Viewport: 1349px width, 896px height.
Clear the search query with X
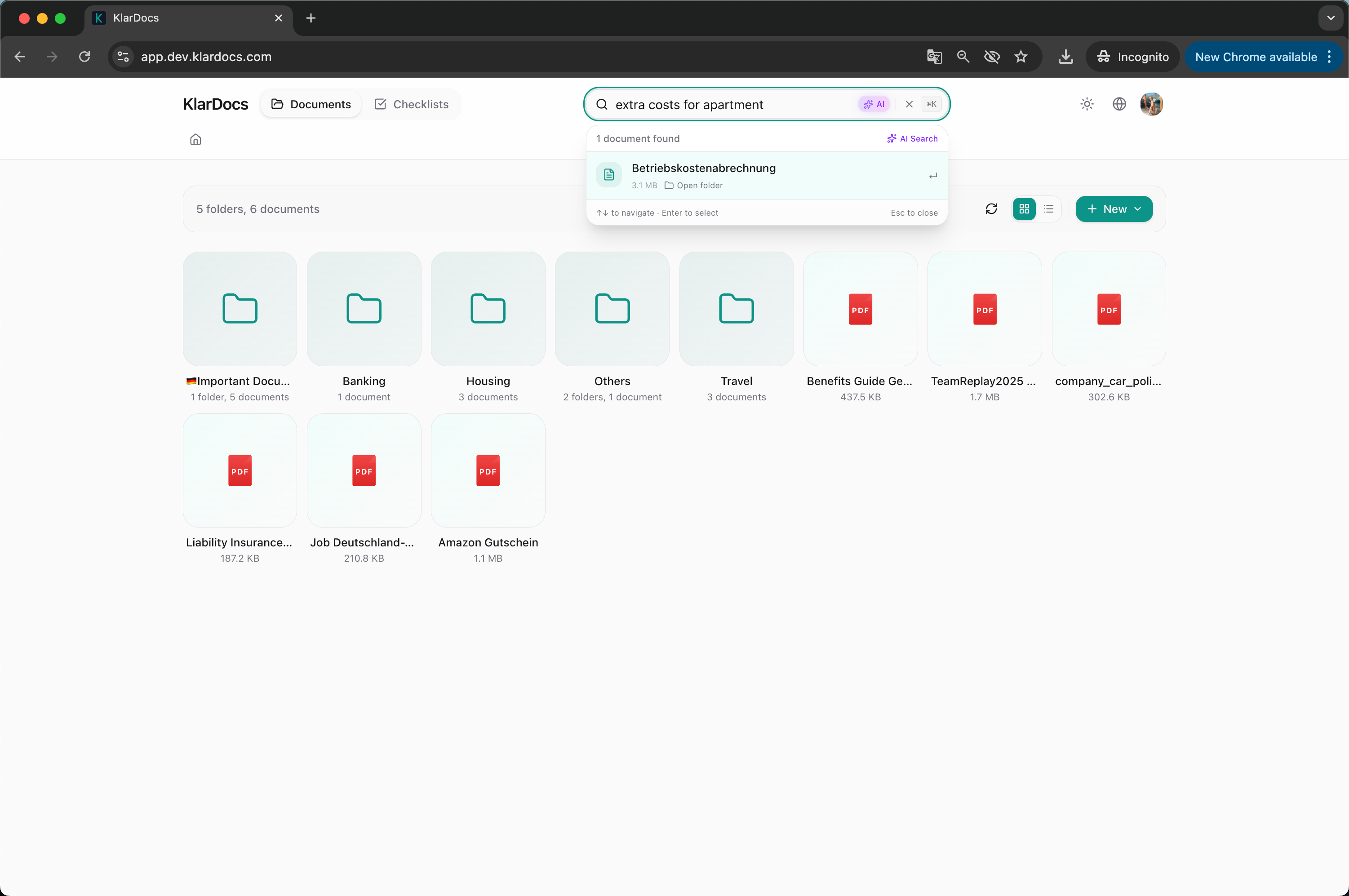[909, 104]
